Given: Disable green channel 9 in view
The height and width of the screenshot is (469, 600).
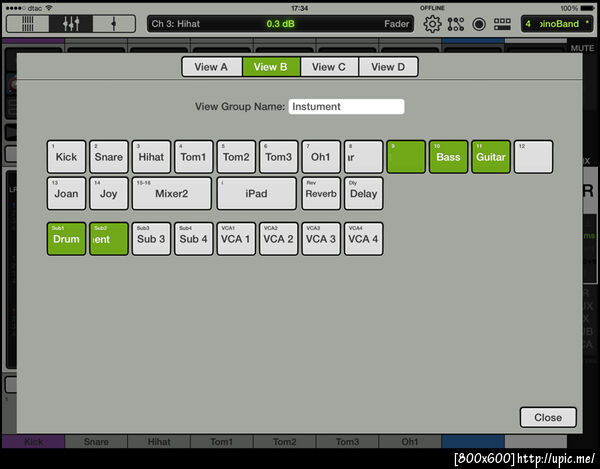Looking at the screenshot, I should pos(406,157).
